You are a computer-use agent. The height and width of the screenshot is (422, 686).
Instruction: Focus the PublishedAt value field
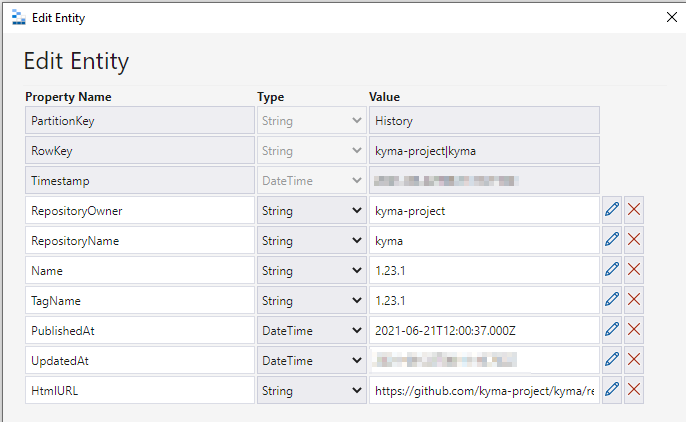coord(483,331)
